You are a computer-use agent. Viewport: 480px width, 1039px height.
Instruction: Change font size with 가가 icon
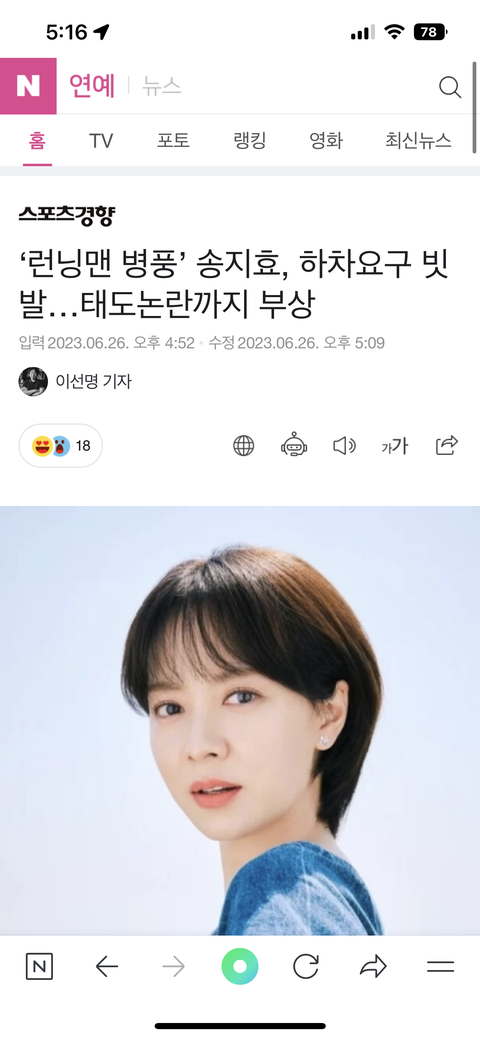pos(394,447)
